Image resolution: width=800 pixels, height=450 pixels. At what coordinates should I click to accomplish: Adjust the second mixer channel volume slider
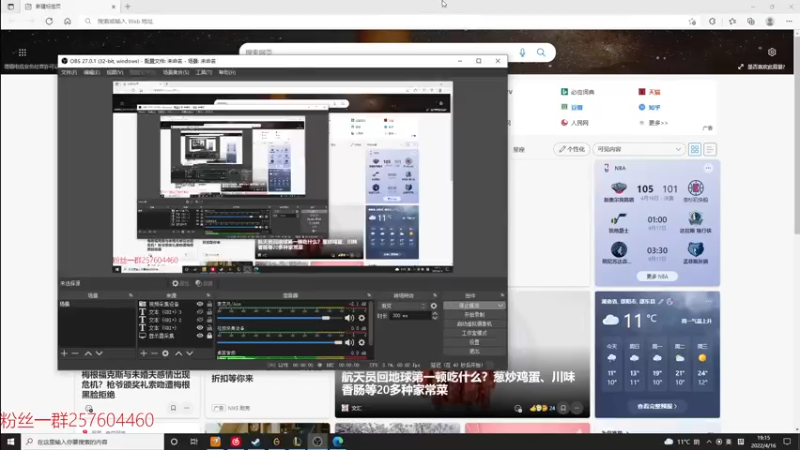(x=281, y=342)
